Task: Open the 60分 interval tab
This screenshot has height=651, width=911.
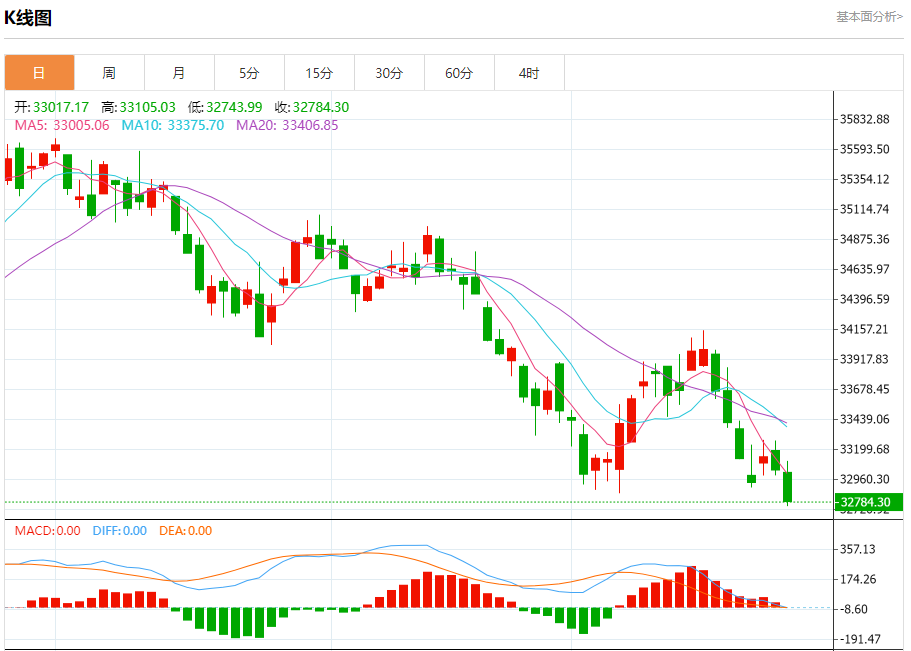Action: (x=460, y=73)
